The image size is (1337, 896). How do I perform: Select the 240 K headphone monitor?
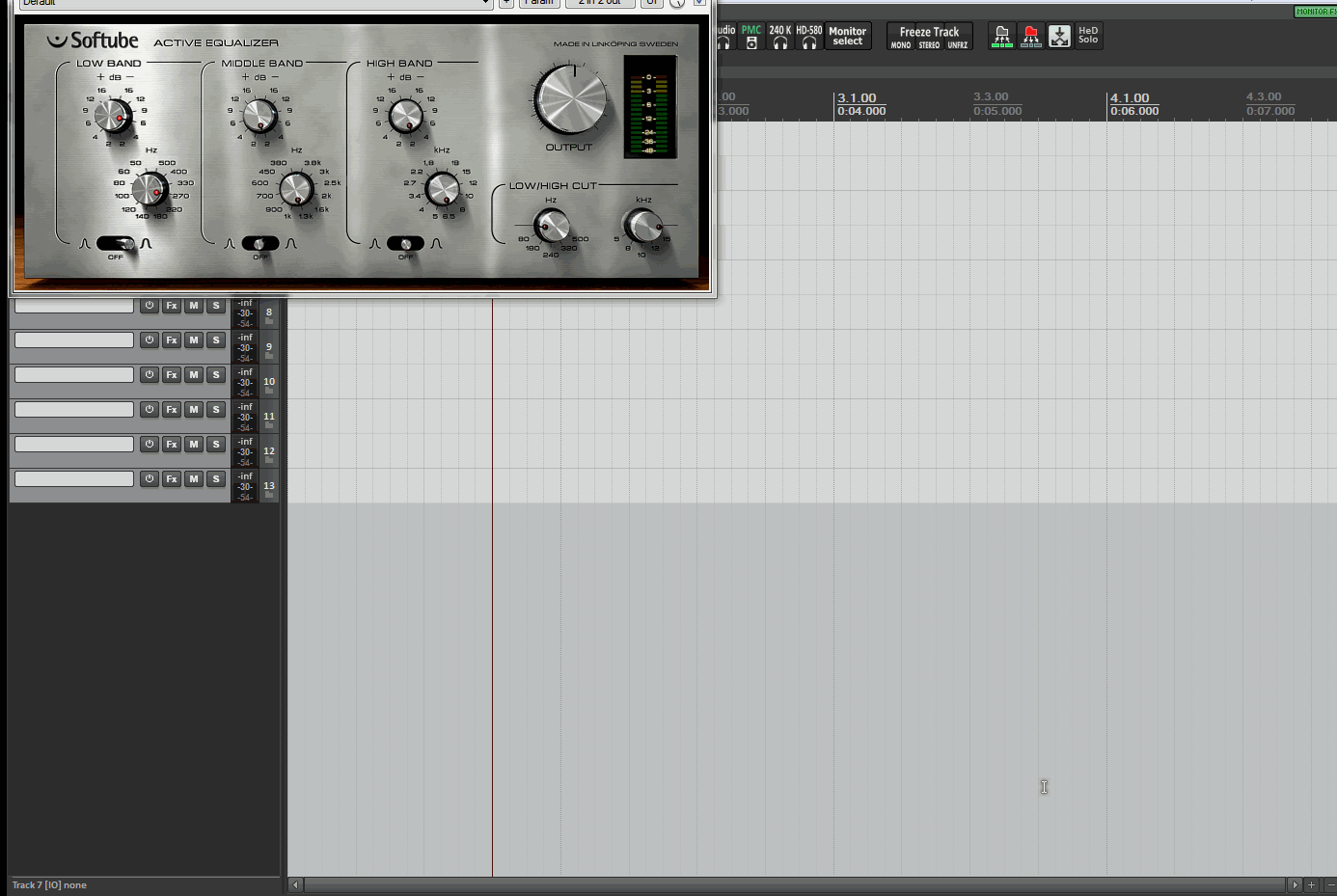[x=779, y=36]
